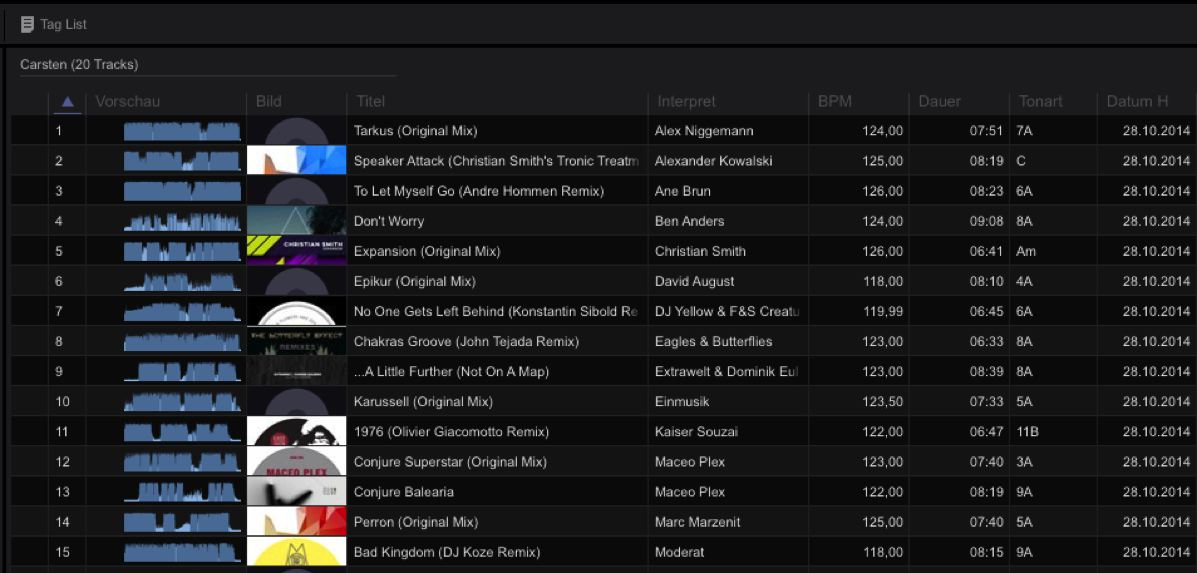Click the waveform preview of Tarkus

182,131
